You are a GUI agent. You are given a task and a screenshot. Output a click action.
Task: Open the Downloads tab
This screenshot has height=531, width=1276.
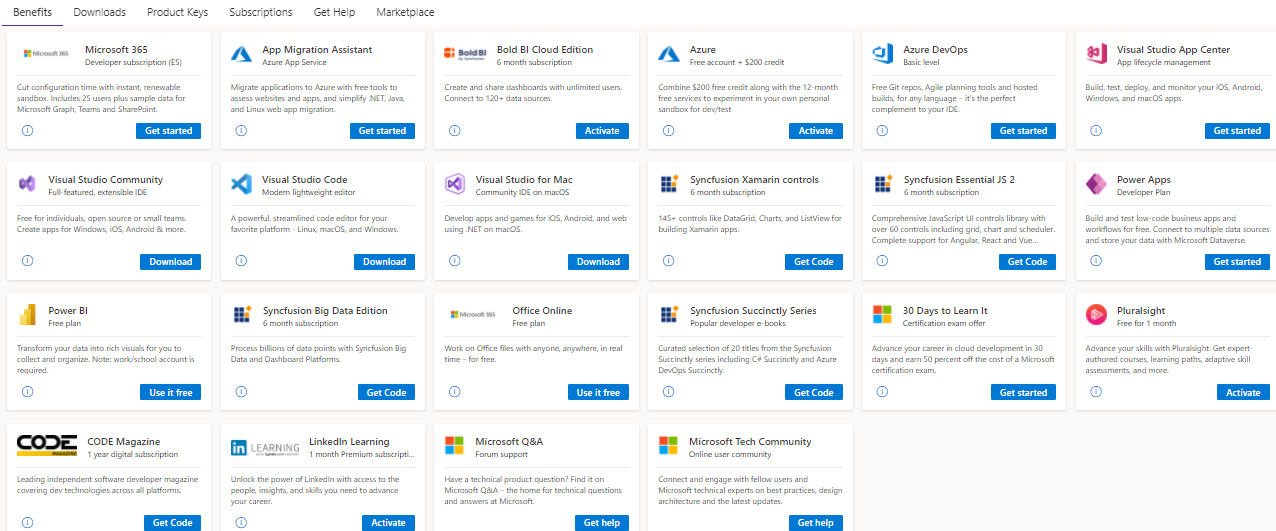100,12
